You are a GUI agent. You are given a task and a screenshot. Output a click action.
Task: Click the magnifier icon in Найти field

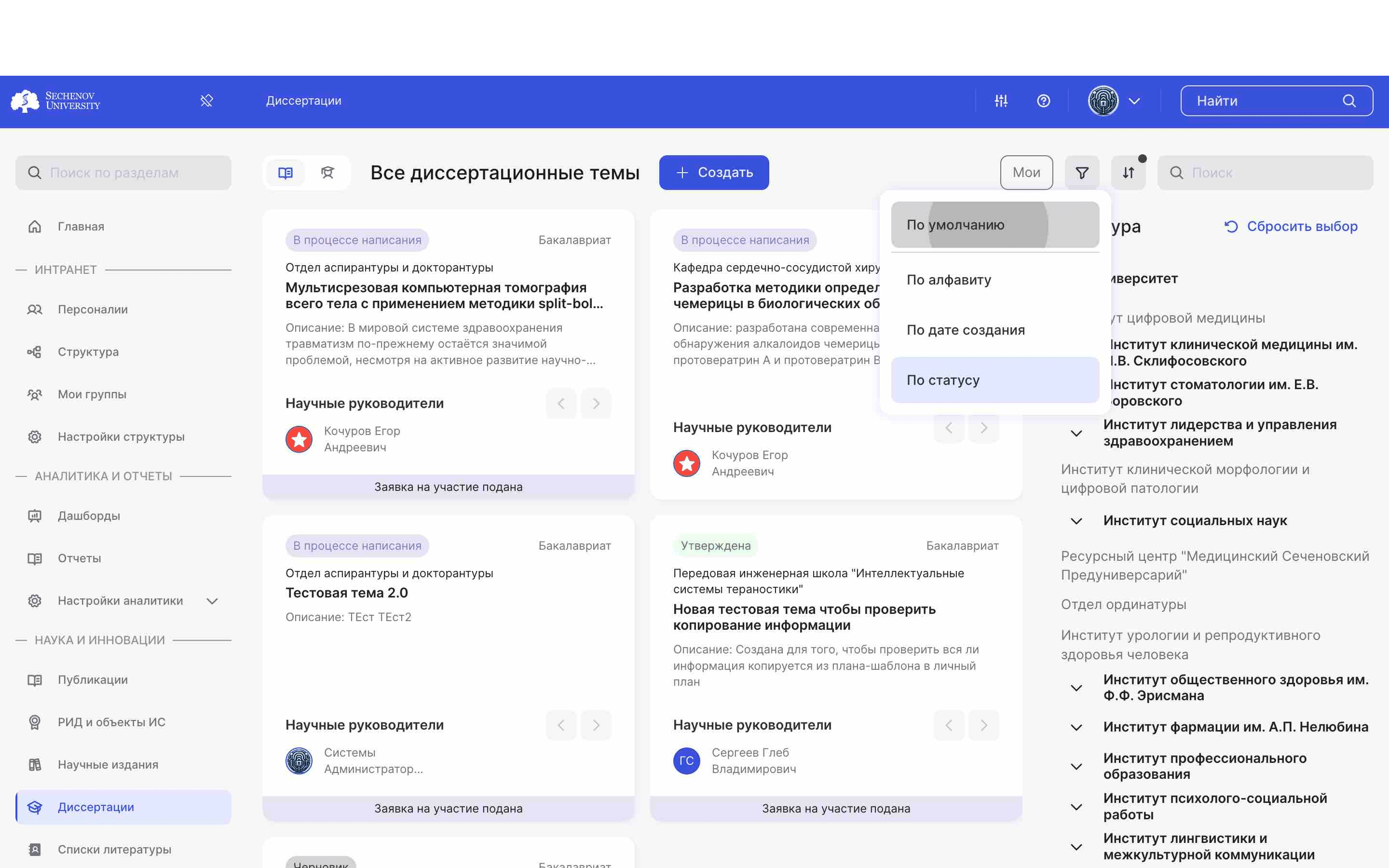point(1349,101)
